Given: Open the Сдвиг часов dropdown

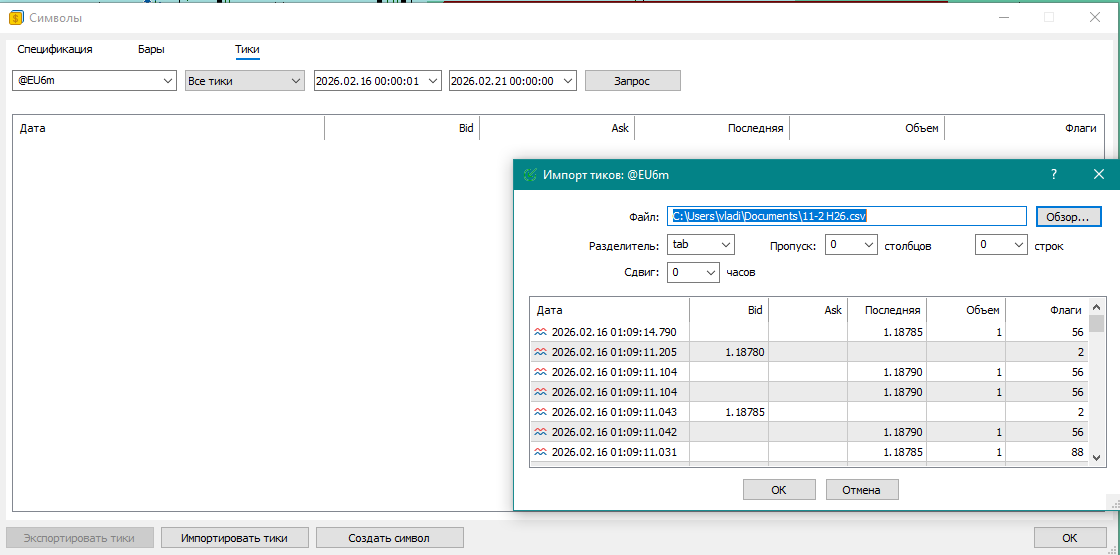Looking at the screenshot, I should (693, 272).
